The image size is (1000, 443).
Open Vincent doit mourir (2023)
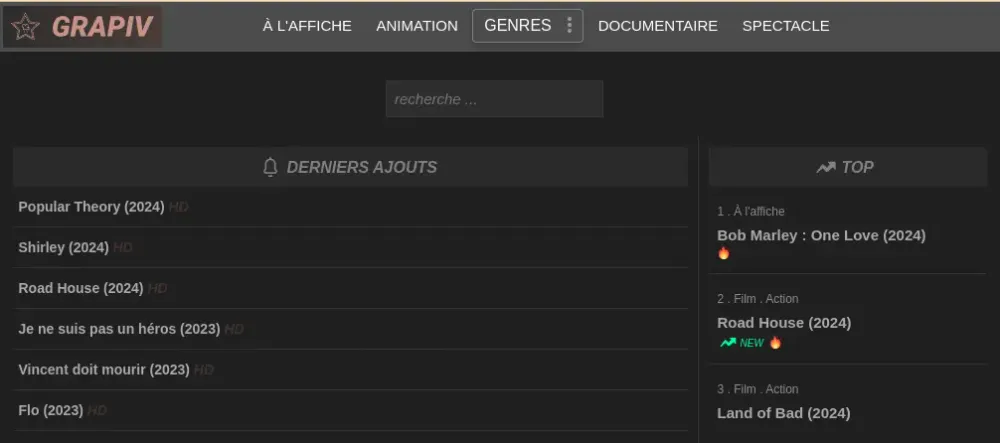click(104, 370)
